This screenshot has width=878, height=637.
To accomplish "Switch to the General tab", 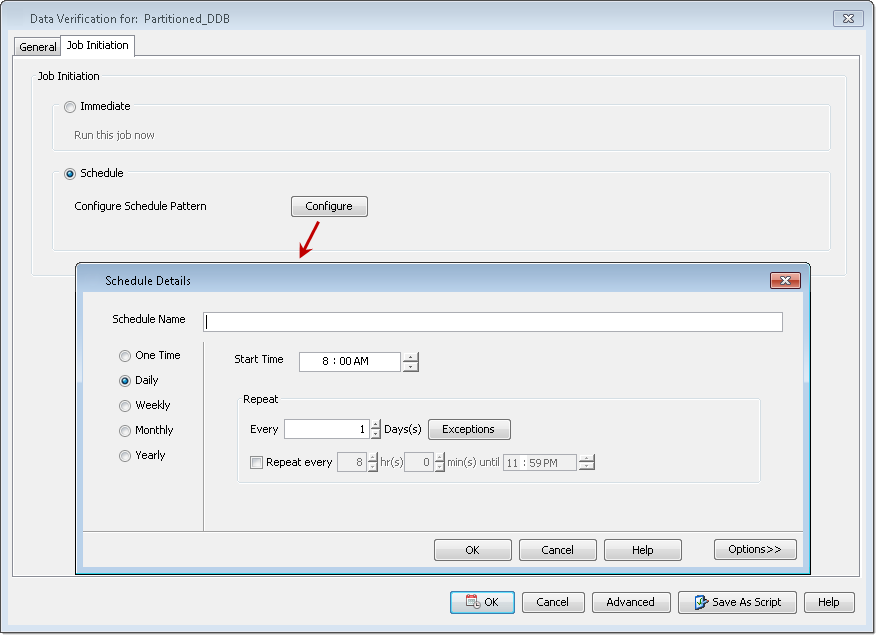I will 38,47.
